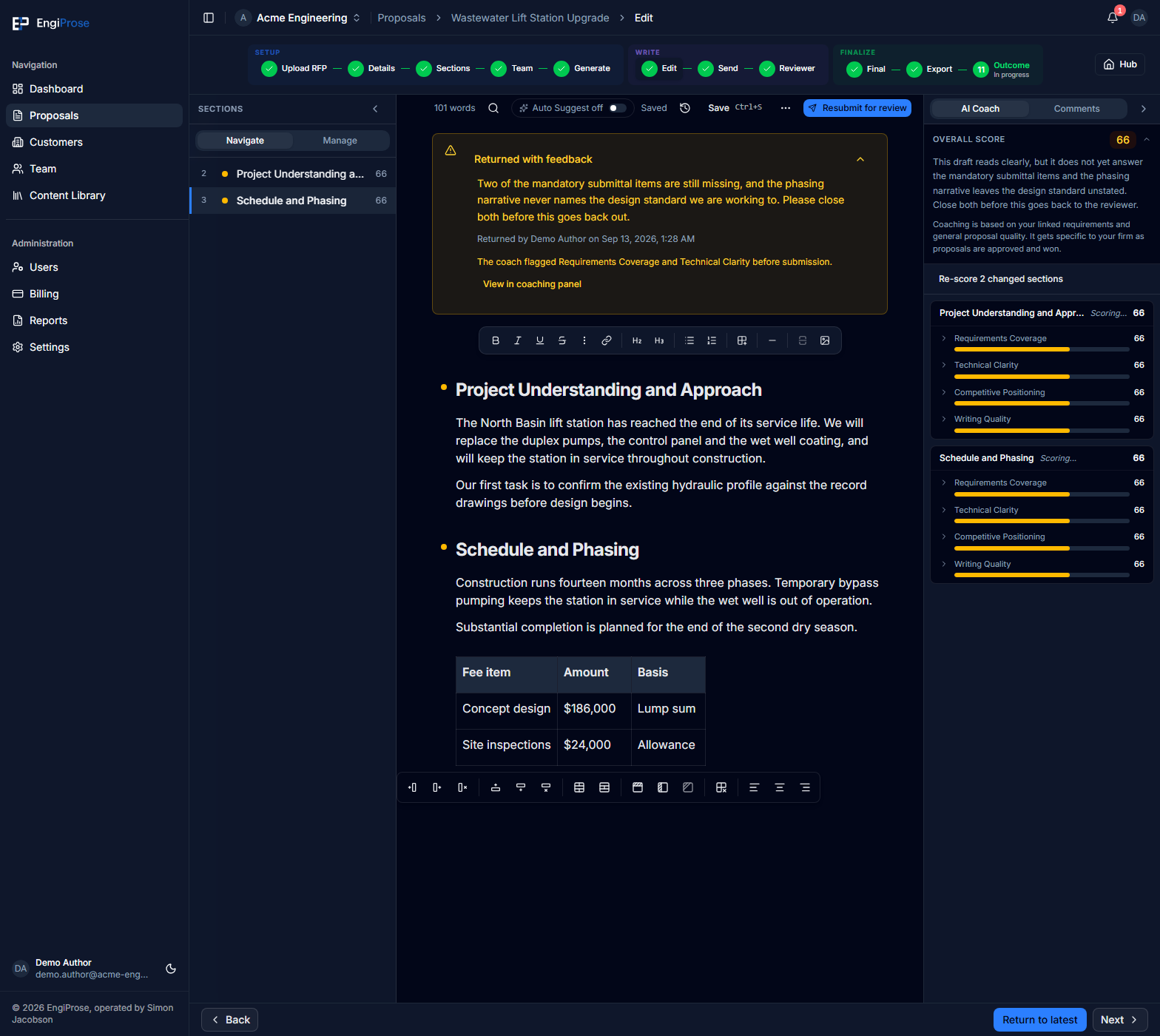Viewport: 1160px width, 1036px height.
Task: Expand Writing Quality under Schedule and Phasing
Action: tap(944, 564)
